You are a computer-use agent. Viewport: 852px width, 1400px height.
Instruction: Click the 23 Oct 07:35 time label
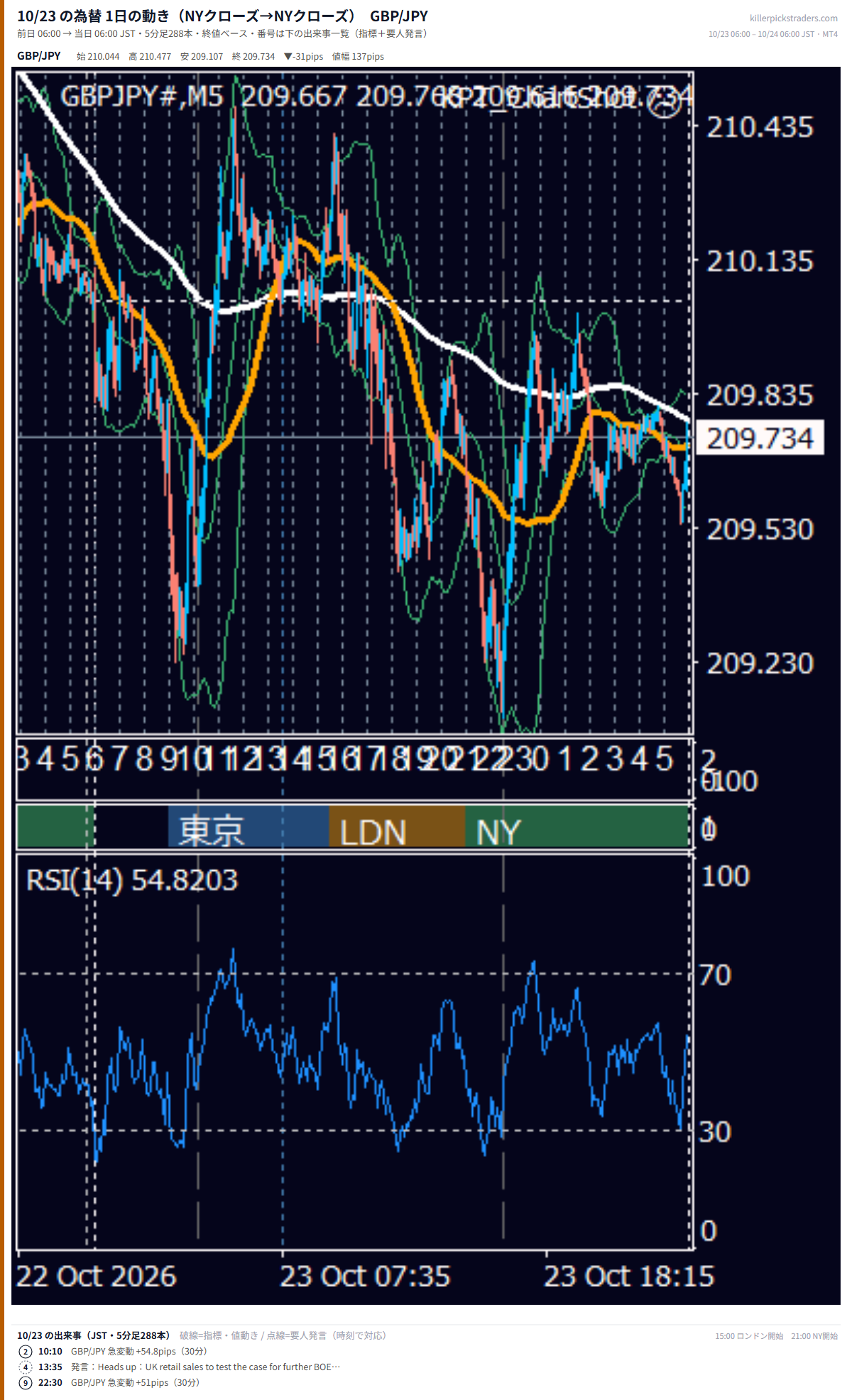365,1276
